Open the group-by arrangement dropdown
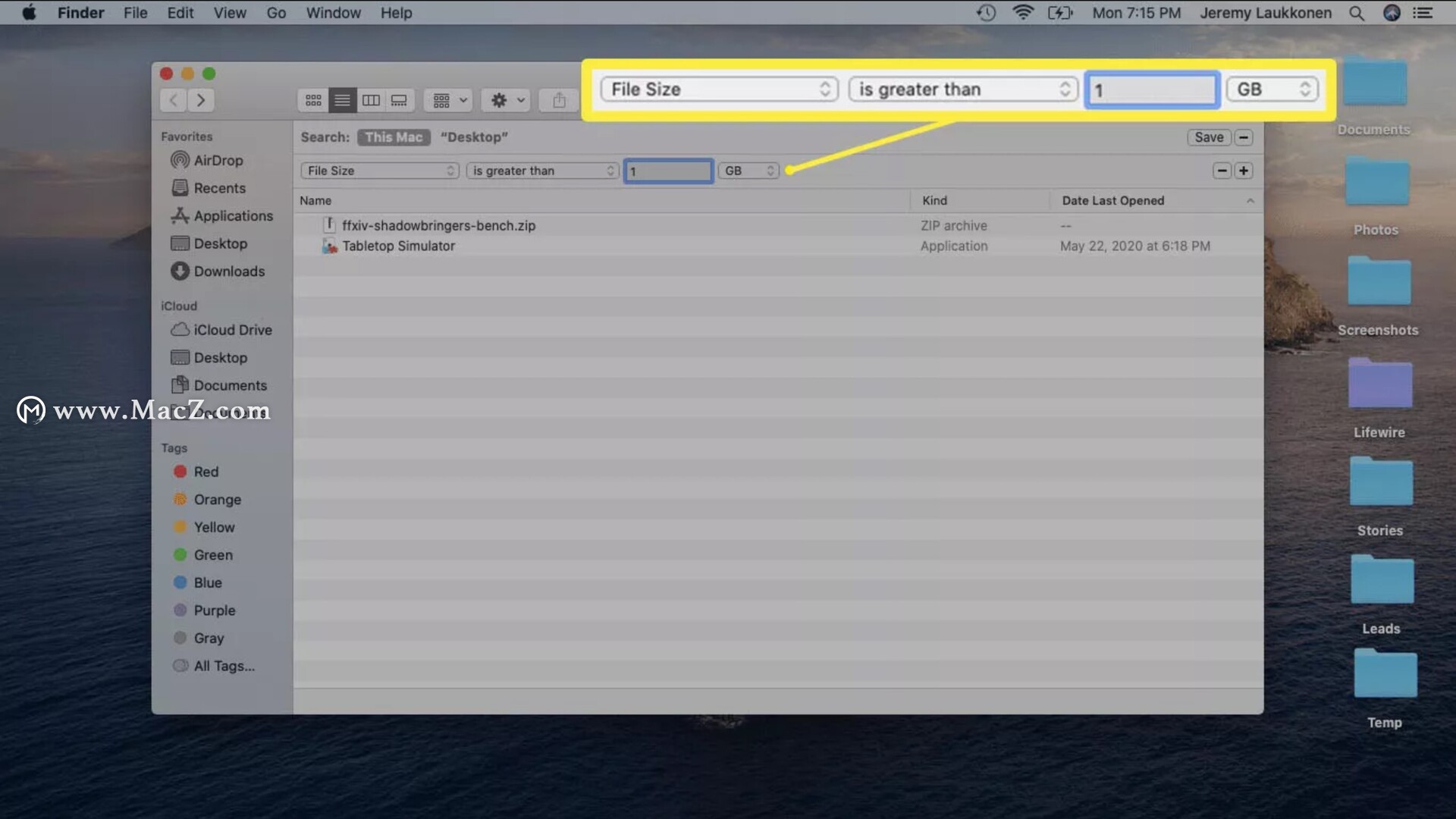This screenshot has height=819, width=1456. [449, 100]
